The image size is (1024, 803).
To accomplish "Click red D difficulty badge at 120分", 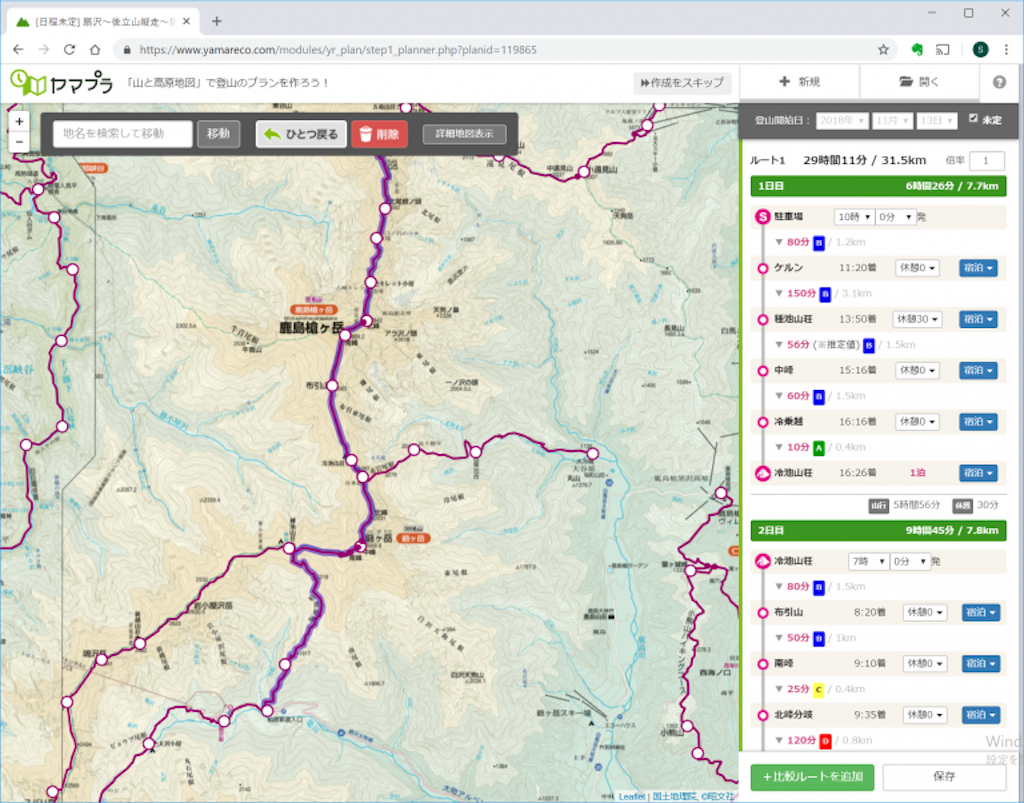I will (x=825, y=741).
